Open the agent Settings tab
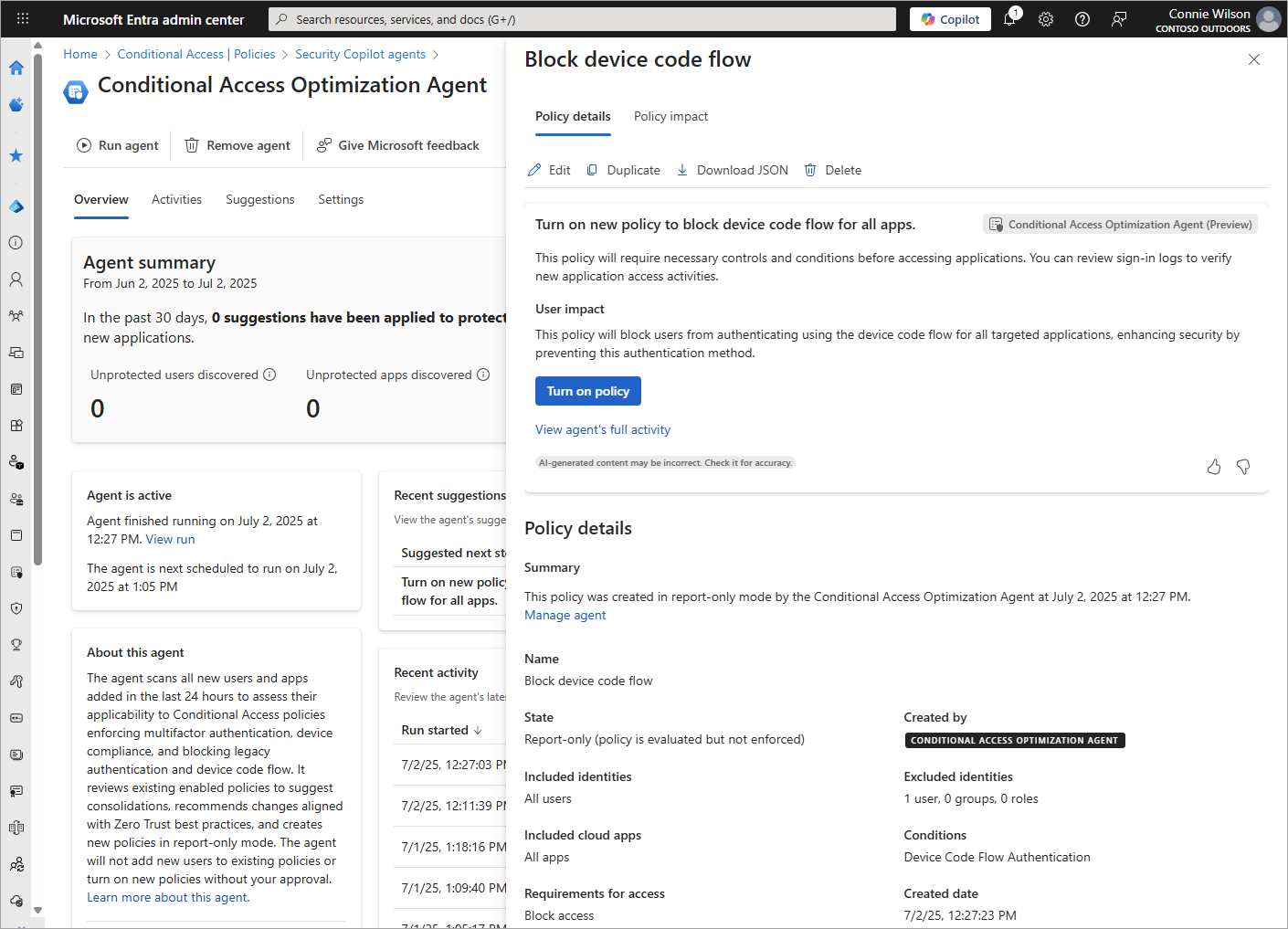Image resolution: width=1288 pixels, height=929 pixels. tap(341, 199)
